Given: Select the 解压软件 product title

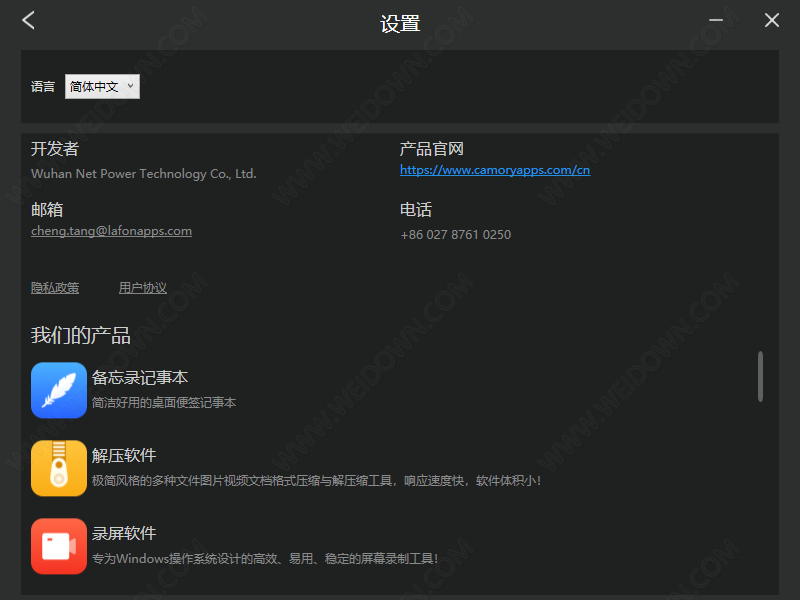Looking at the screenshot, I should click(x=124, y=456).
